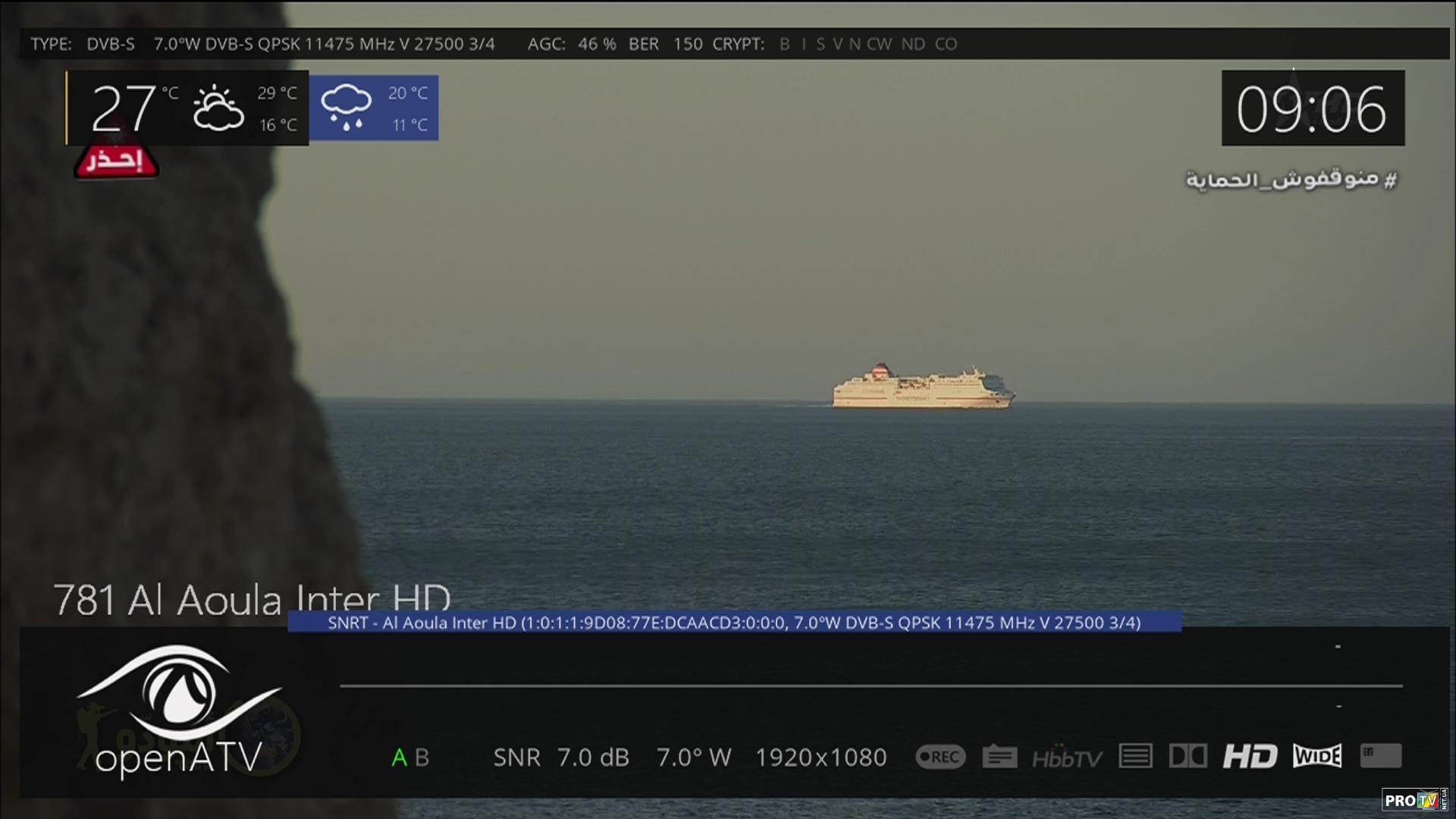Click the SNR 7.0 dB readout

pos(560,758)
